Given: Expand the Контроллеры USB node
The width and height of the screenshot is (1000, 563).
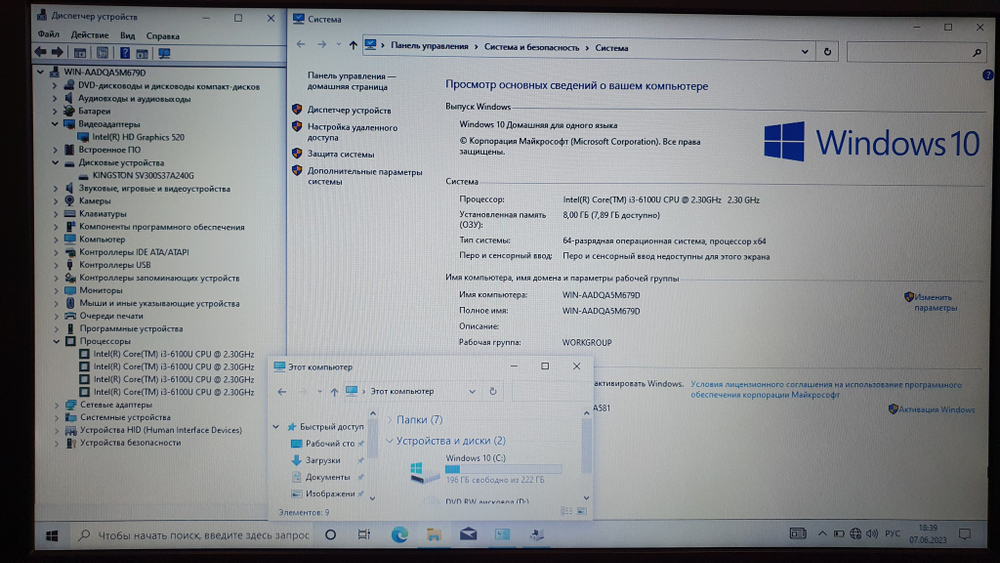Looking at the screenshot, I should 55,265.
